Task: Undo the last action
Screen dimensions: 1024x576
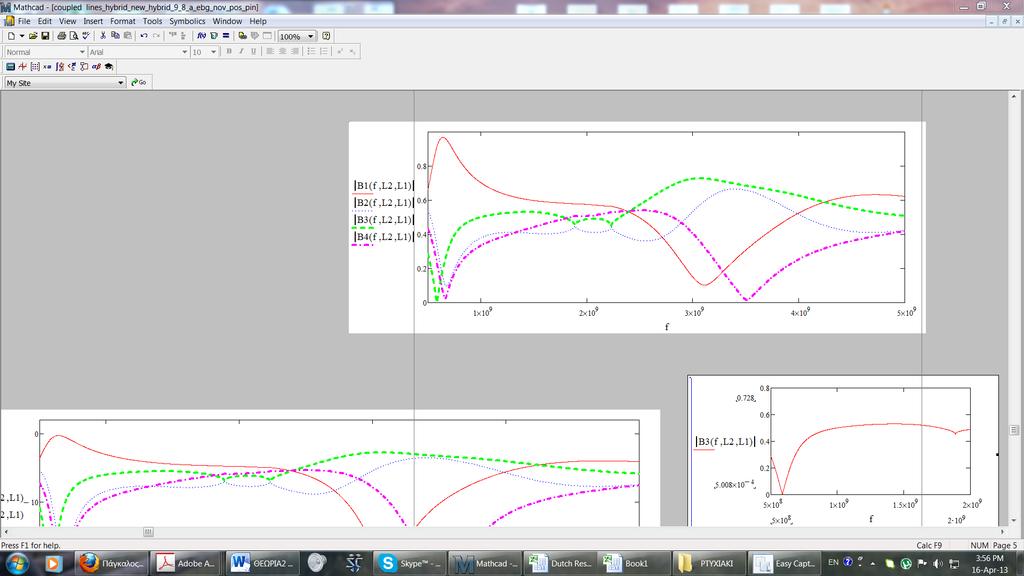Action: click(144, 36)
